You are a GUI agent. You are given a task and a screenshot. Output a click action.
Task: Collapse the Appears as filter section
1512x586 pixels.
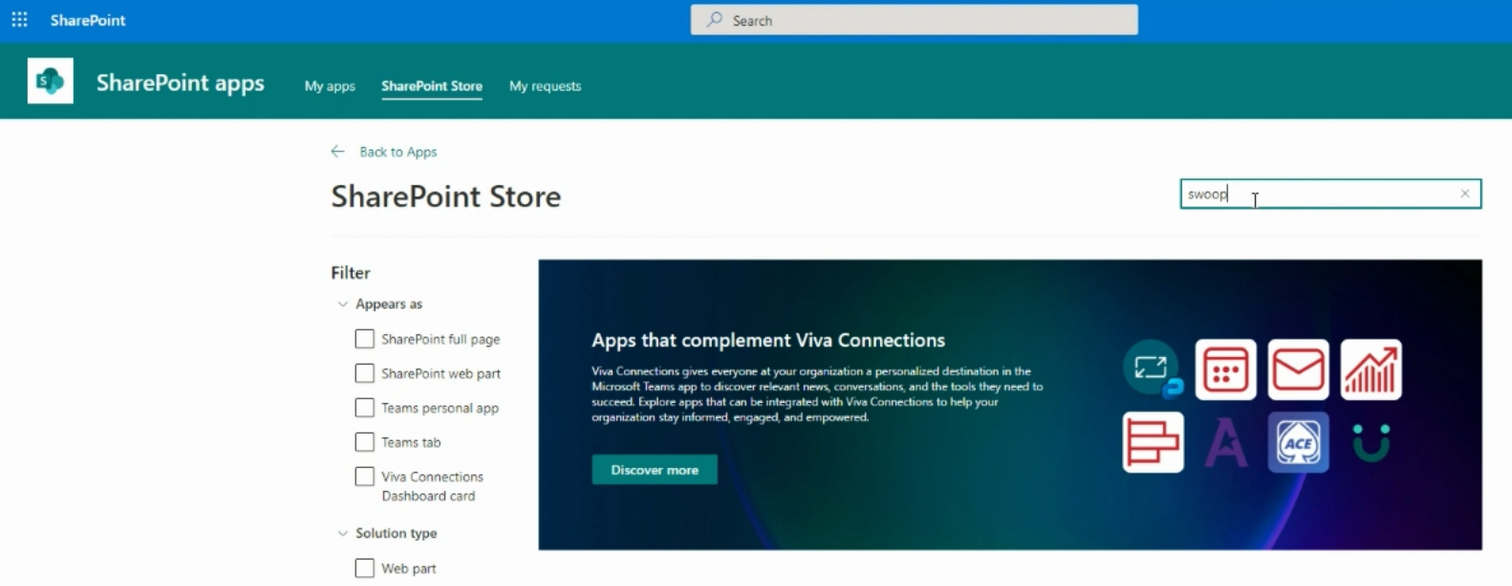coord(343,304)
